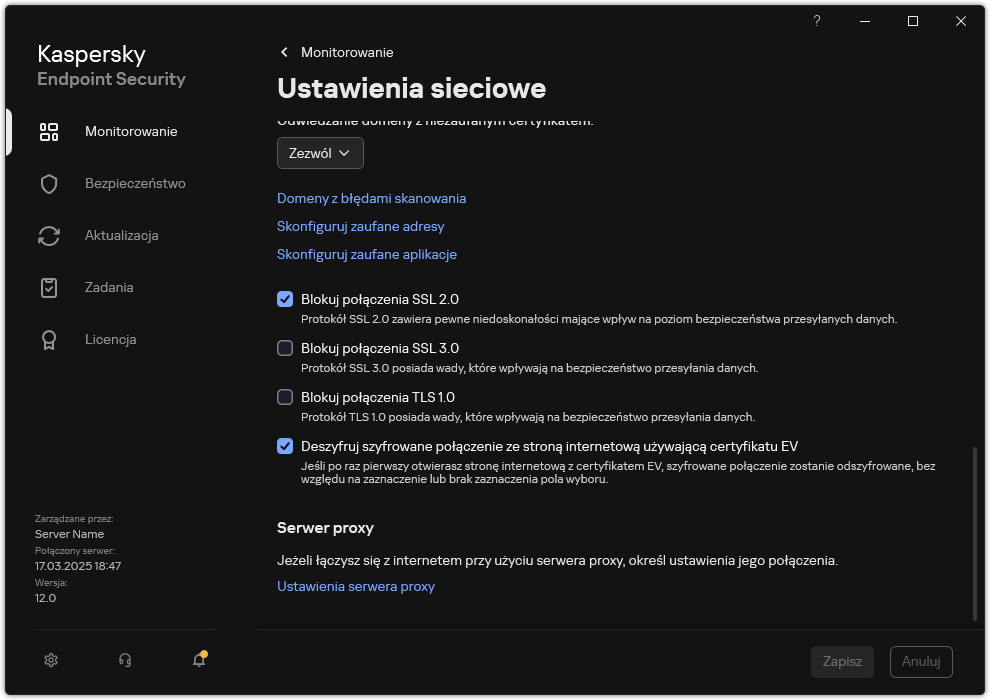Open support with the headset icon

tap(124, 660)
